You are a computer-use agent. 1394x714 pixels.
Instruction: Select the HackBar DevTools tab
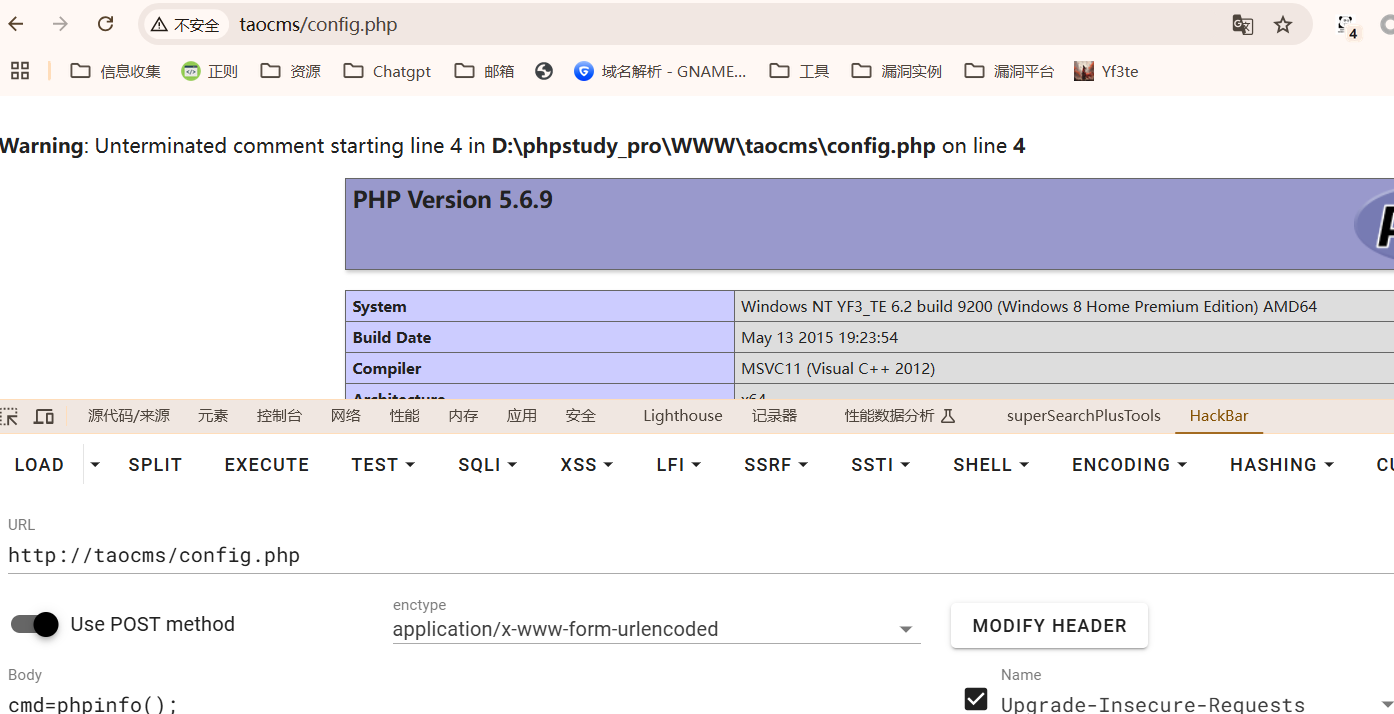tap(1219, 416)
